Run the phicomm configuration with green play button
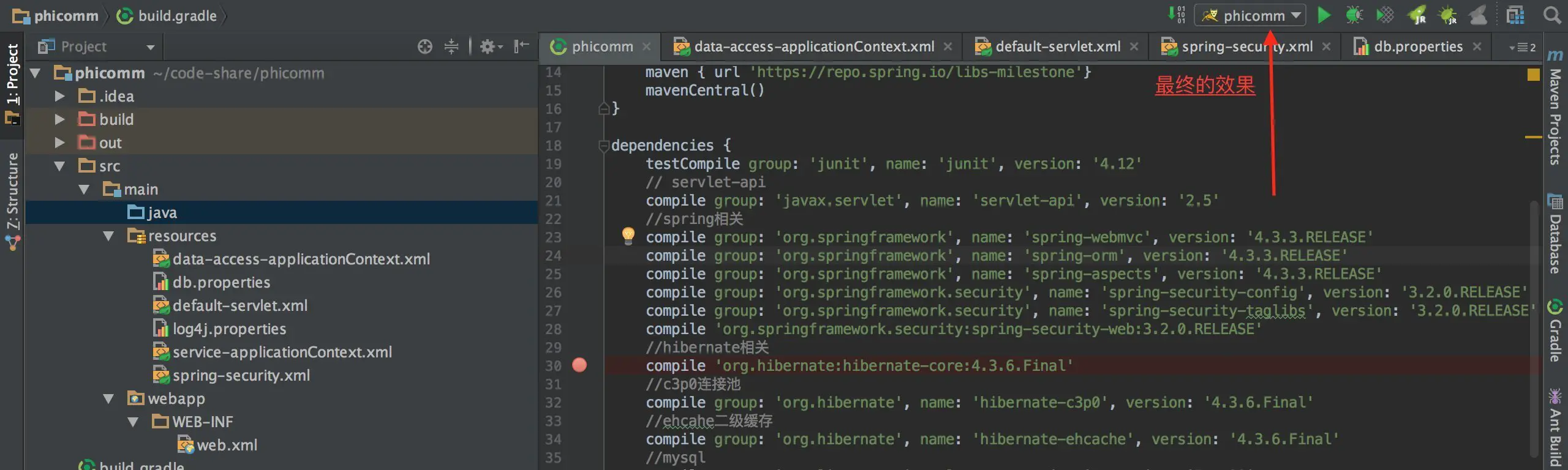This screenshot has height=470, width=1568. (1324, 15)
